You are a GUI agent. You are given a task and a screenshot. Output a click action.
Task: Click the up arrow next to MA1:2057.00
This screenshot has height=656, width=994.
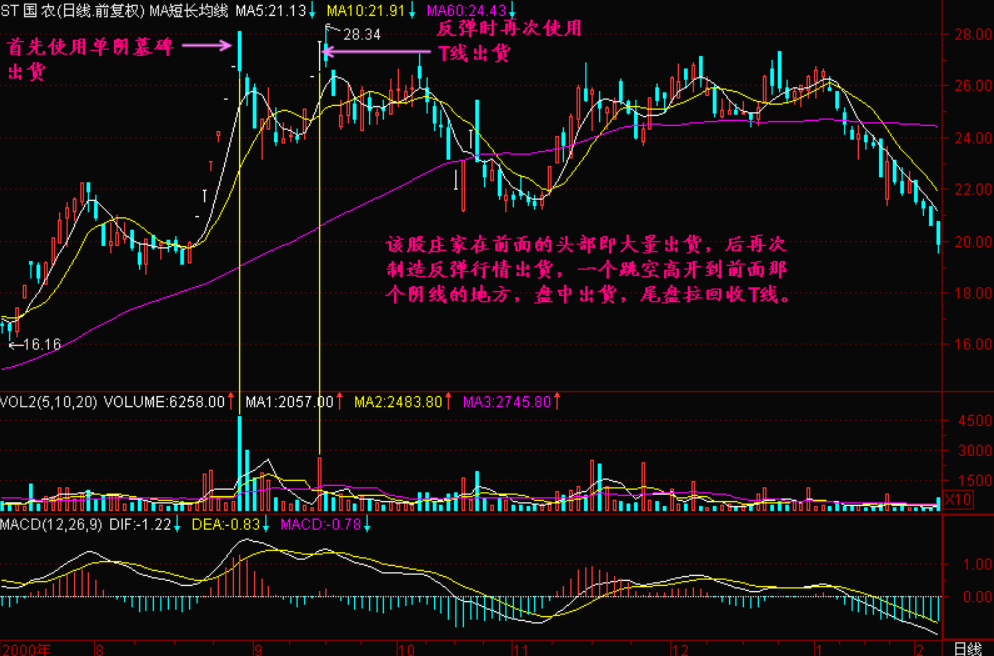tap(339, 402)
